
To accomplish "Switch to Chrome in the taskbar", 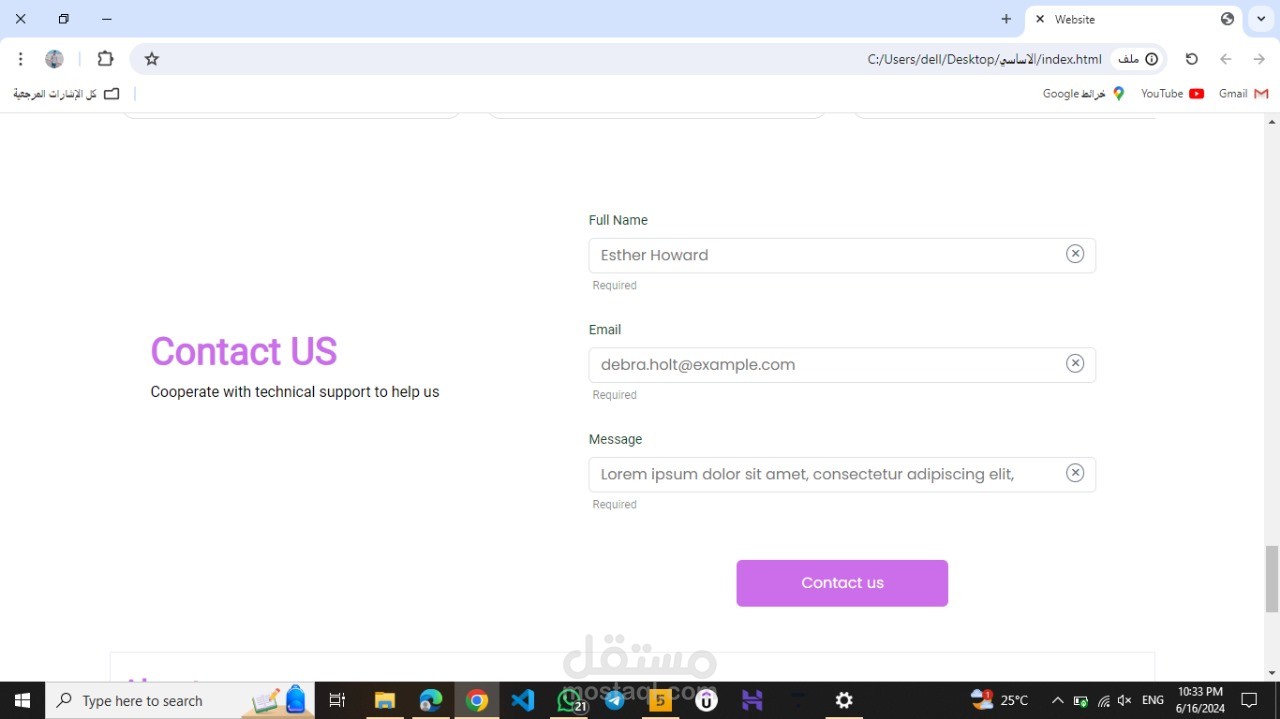I will (477, 700).
